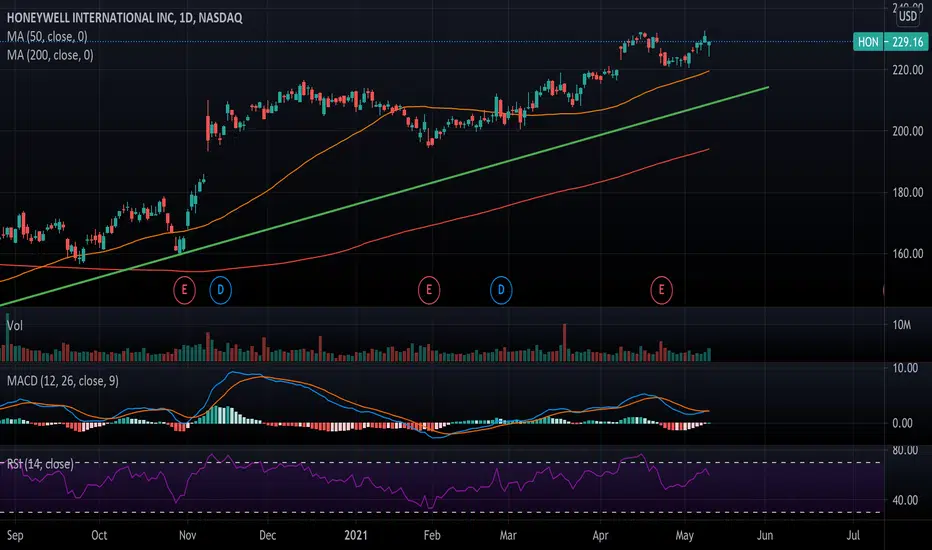Click the Oct label on time axis
This screenshot has width=932, height=550.
tap(99, 535)
